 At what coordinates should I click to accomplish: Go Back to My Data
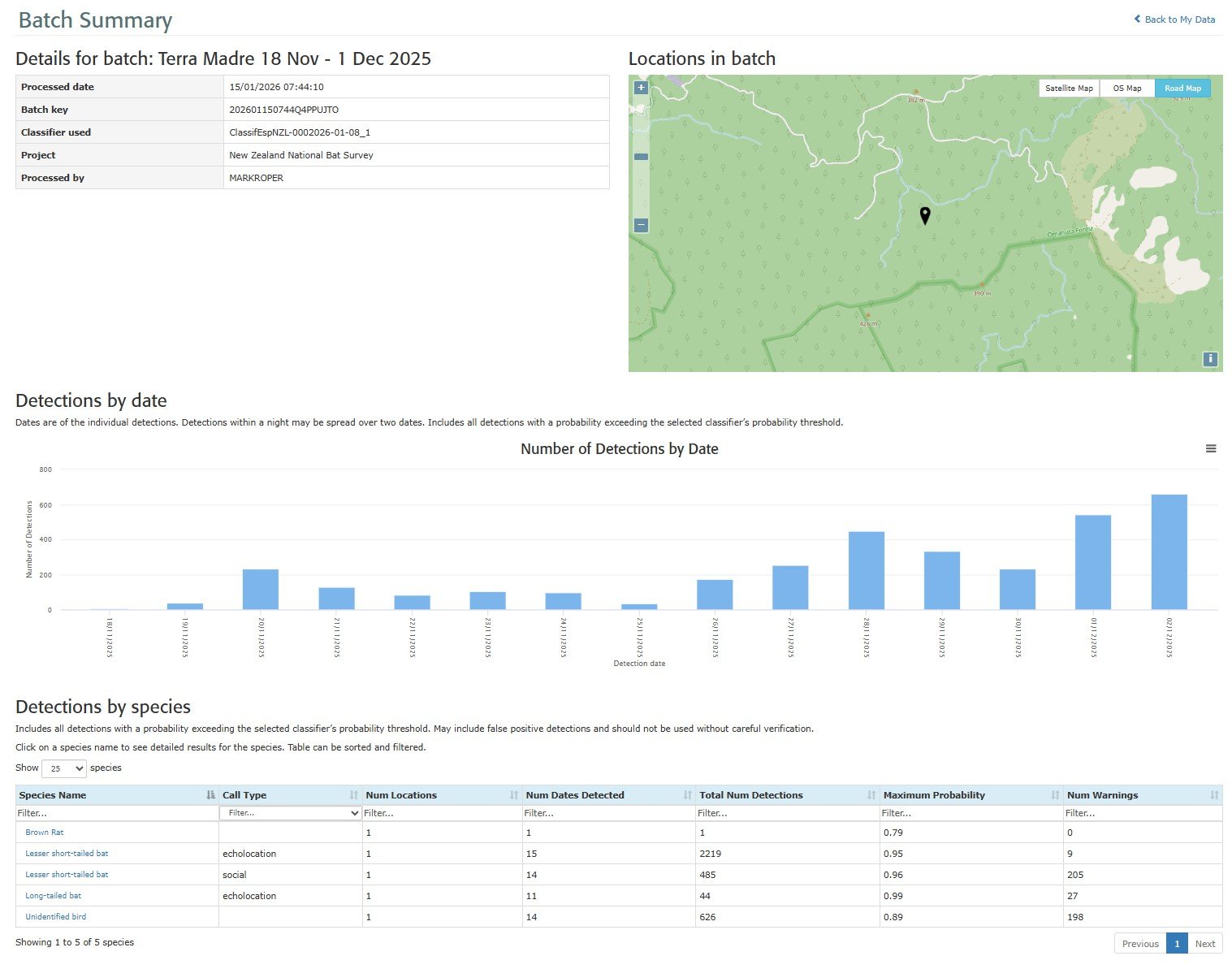point(1175,19)
